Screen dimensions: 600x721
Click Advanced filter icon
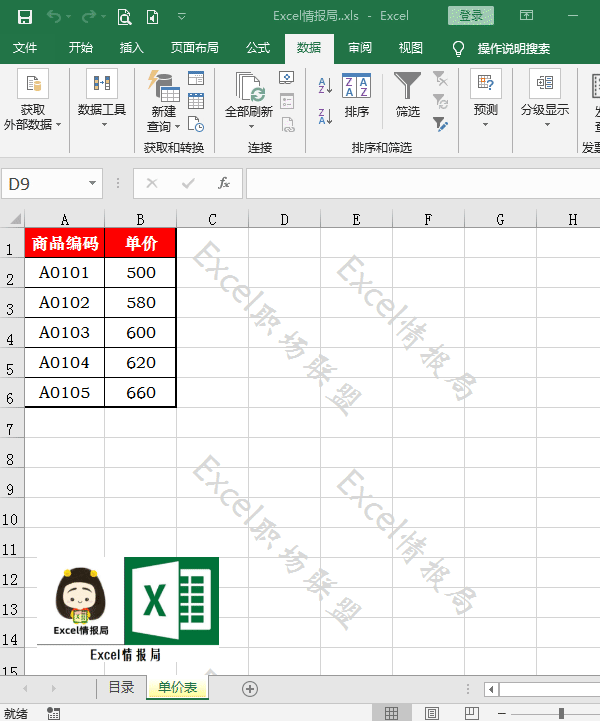pos(440,124)
